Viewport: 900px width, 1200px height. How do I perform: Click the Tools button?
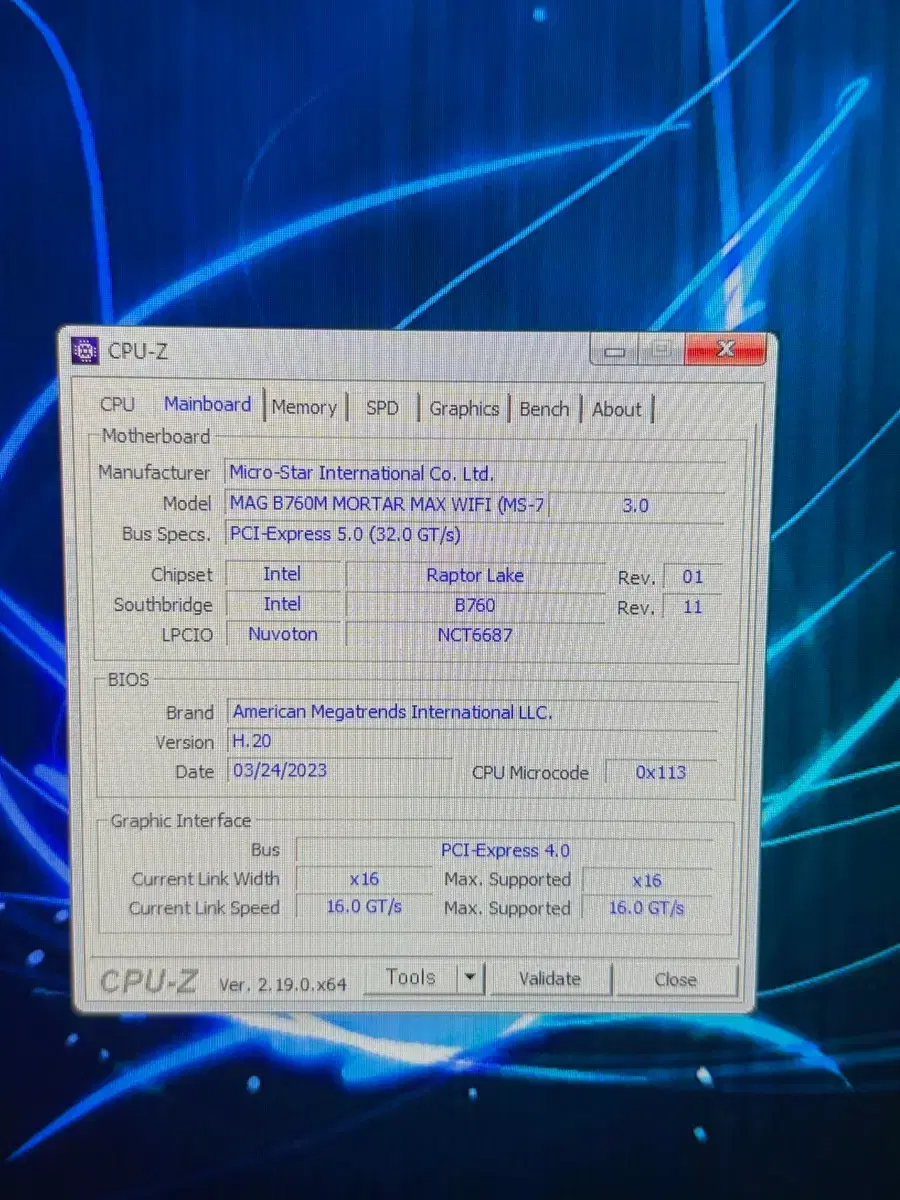(410, 978)
